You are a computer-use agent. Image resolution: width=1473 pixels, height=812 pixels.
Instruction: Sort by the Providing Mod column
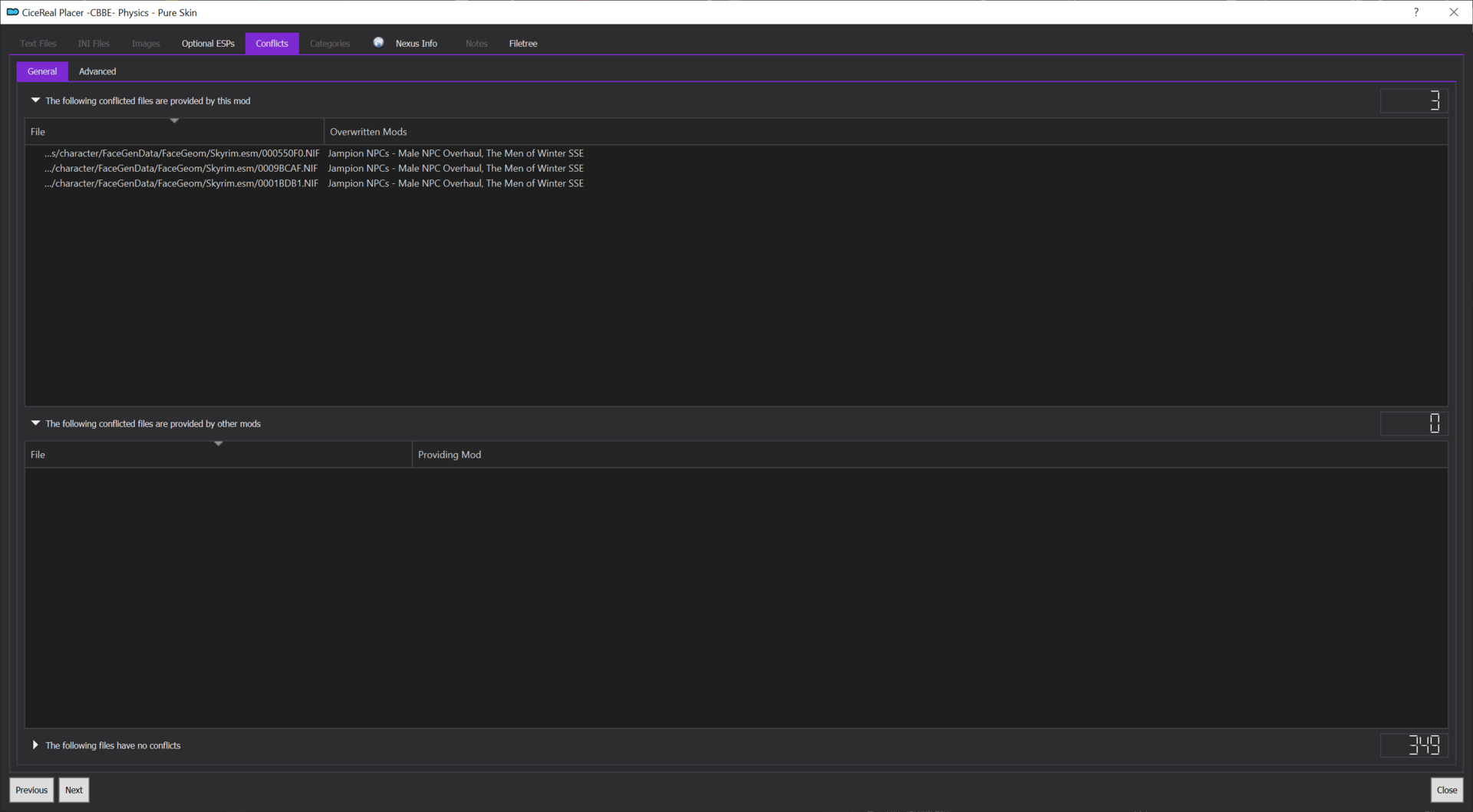pyautogui.click(x=930, y=455)
